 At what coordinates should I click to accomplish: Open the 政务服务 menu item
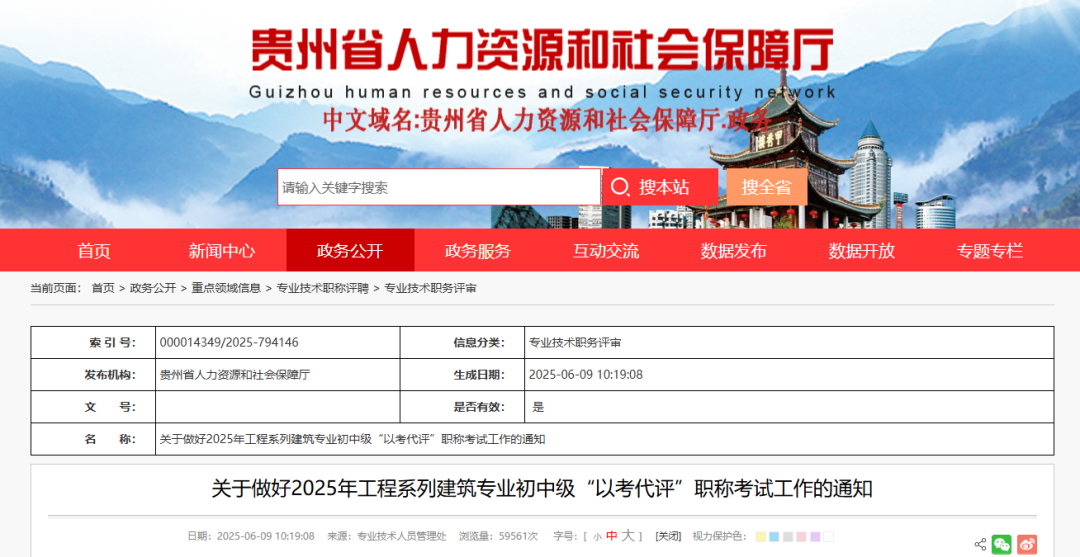coord(477,251)
